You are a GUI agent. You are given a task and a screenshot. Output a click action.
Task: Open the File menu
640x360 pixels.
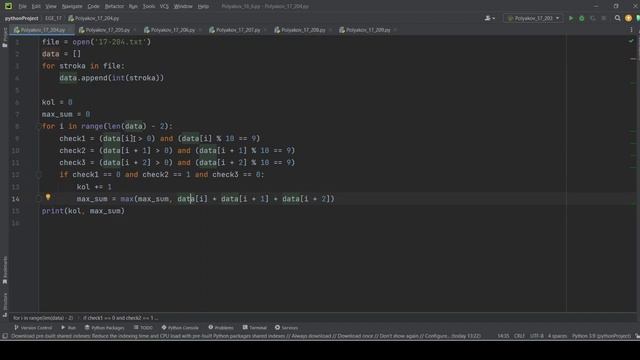(x=22, y=7)
